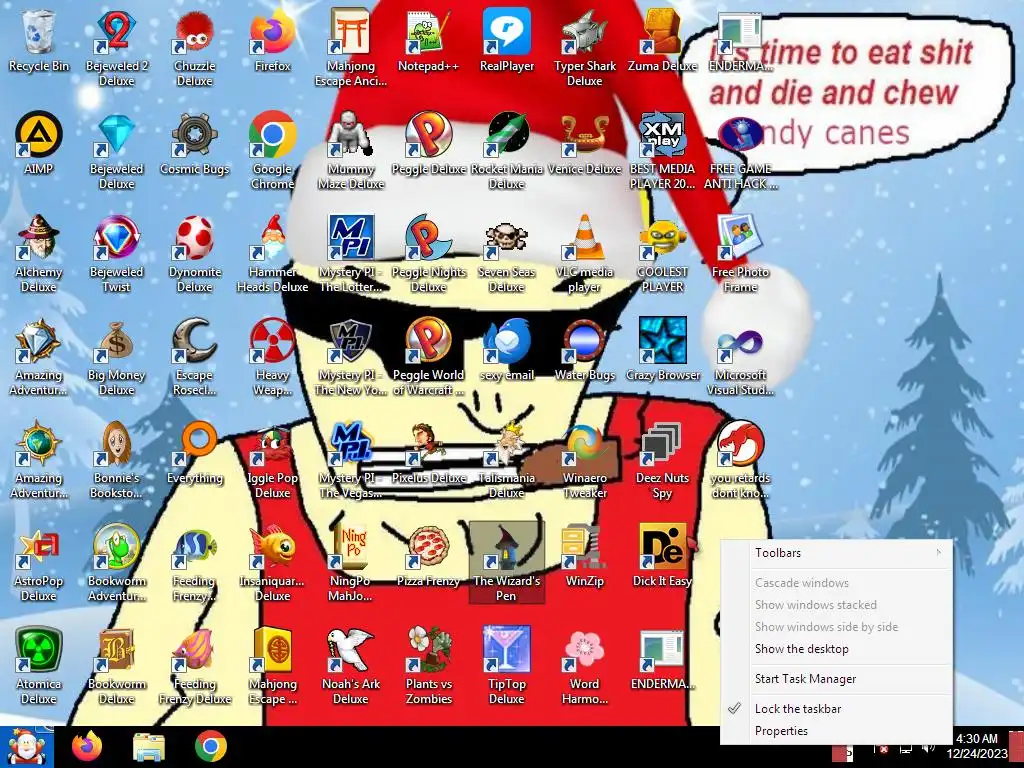Image resolution: width=1024 pixels, height=768 pixels.
Task: Select the Plants vs Zombies shortcut
Action: (428, 666)
